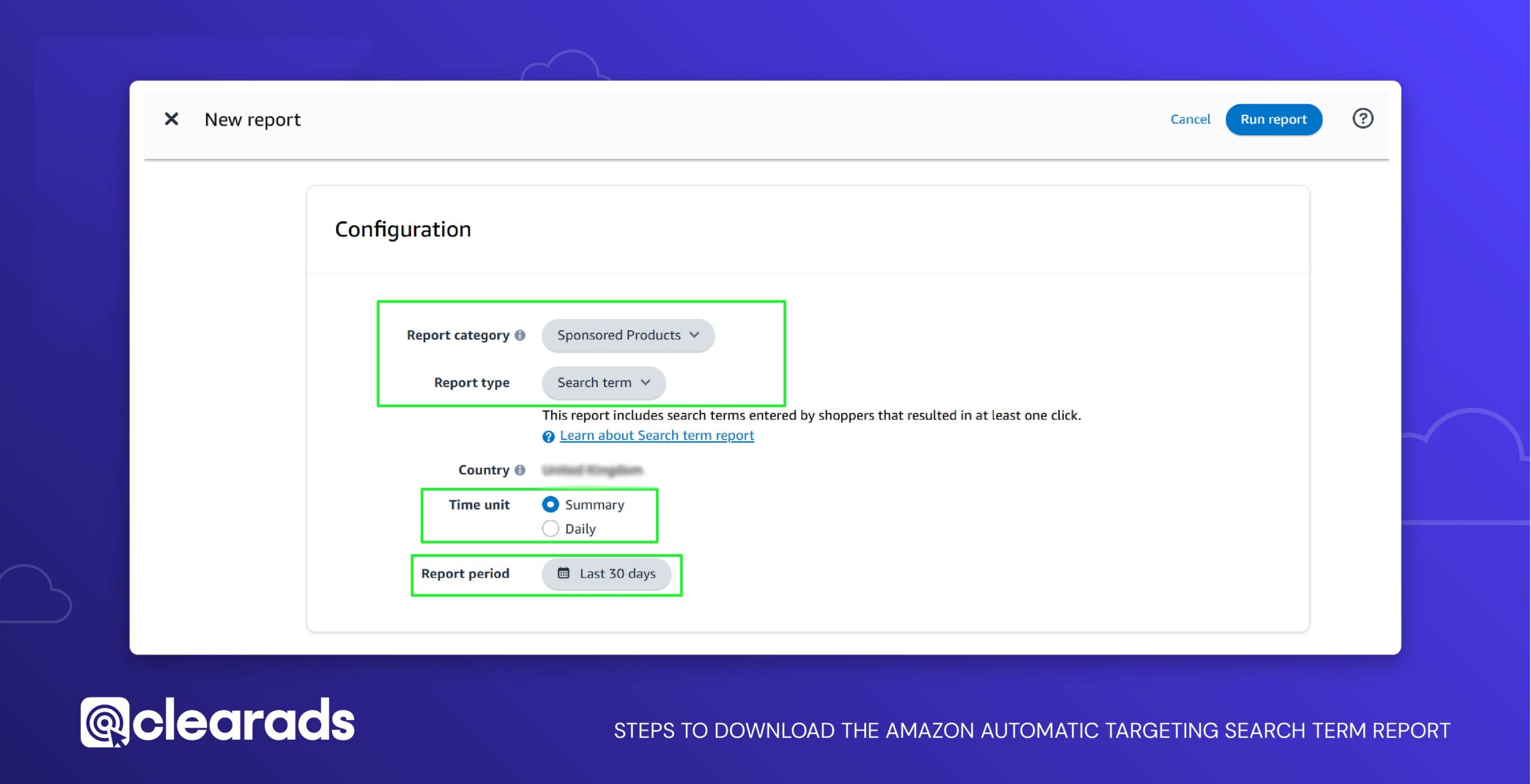1531x784 pixels.
Task: Select the Summary time unit option
Action: pyautogui.click(x=550, y=505)
